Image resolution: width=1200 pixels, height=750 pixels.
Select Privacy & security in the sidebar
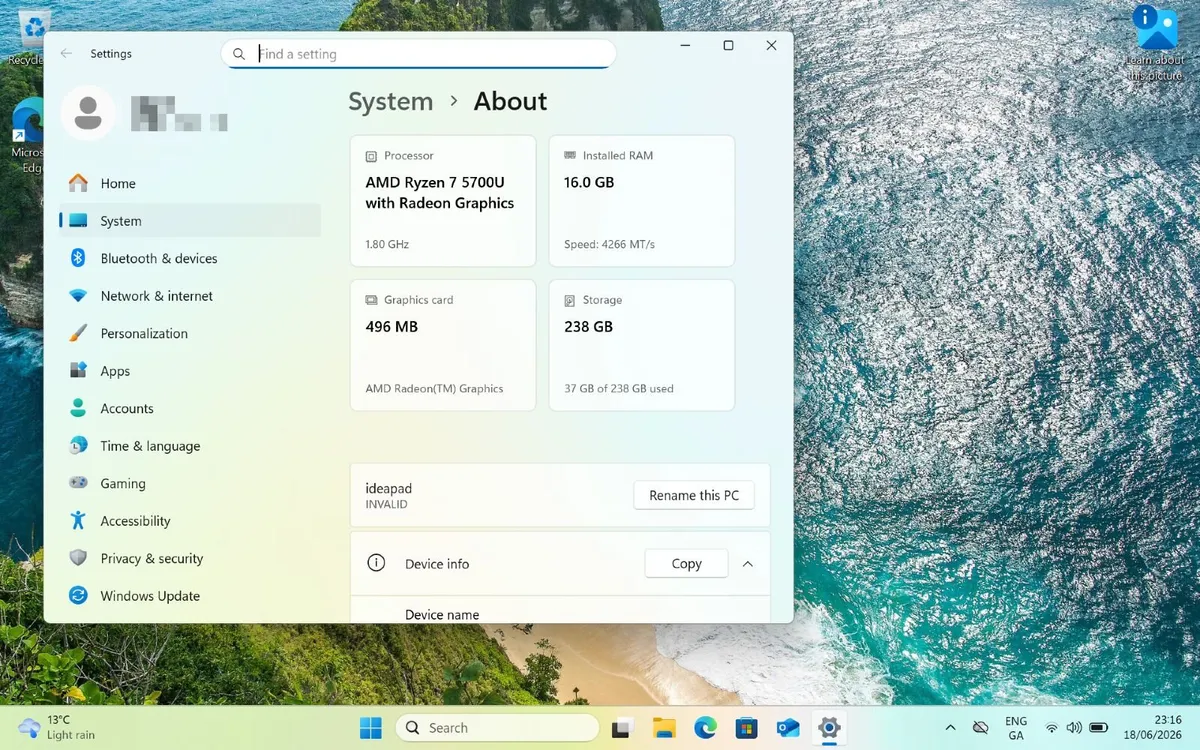tap(190, 558)
